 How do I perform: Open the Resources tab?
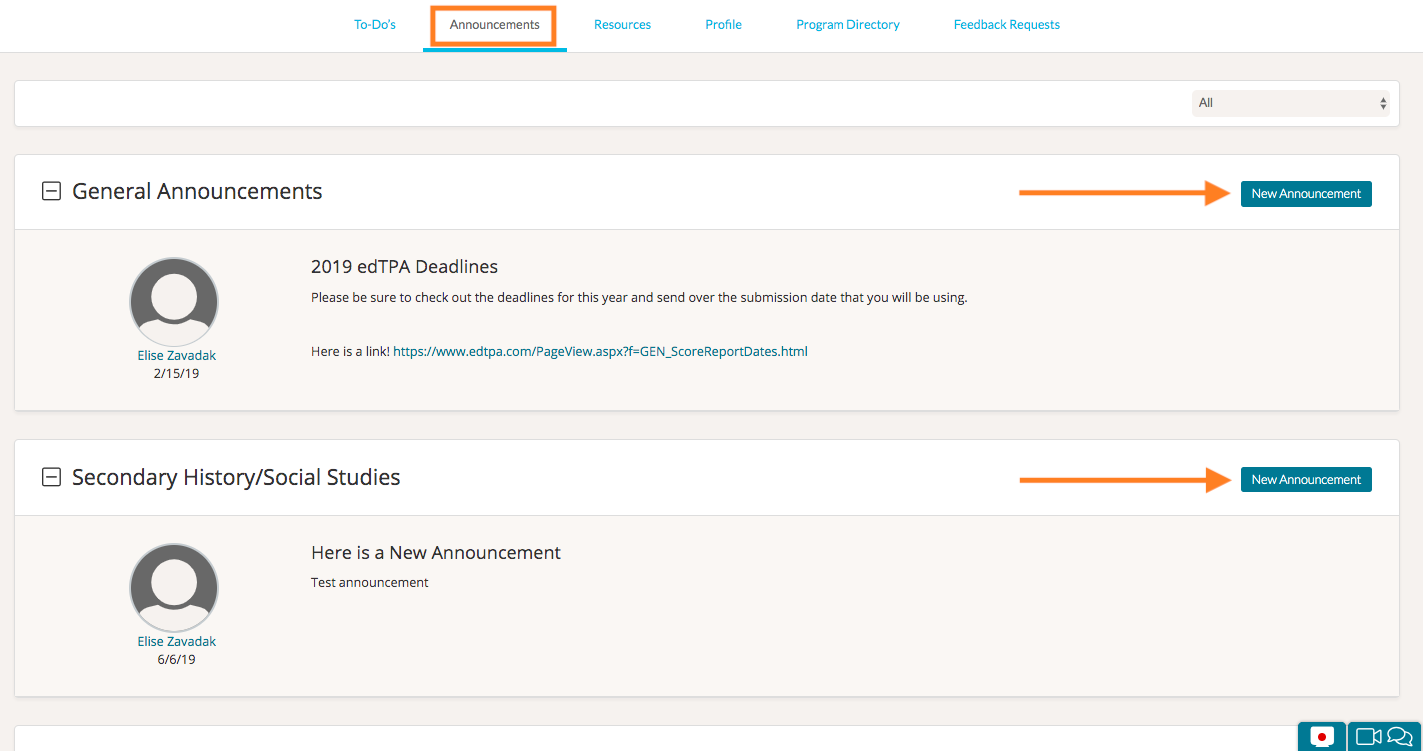pyautogui.click(x=622, y=25)
